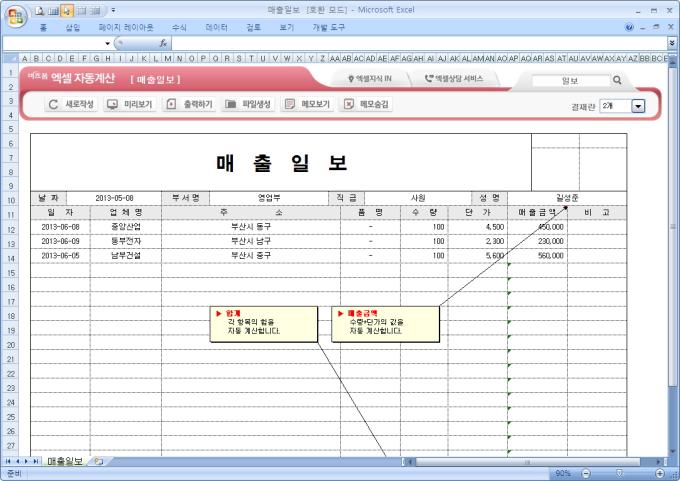Viewport: 680px width, 481px height.
Task: Click the 새로작성 refresh icon
Action: [53, 105]
